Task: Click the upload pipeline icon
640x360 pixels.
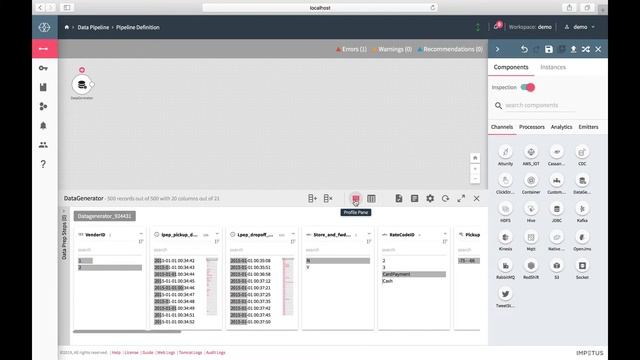Action: [573, 49]
